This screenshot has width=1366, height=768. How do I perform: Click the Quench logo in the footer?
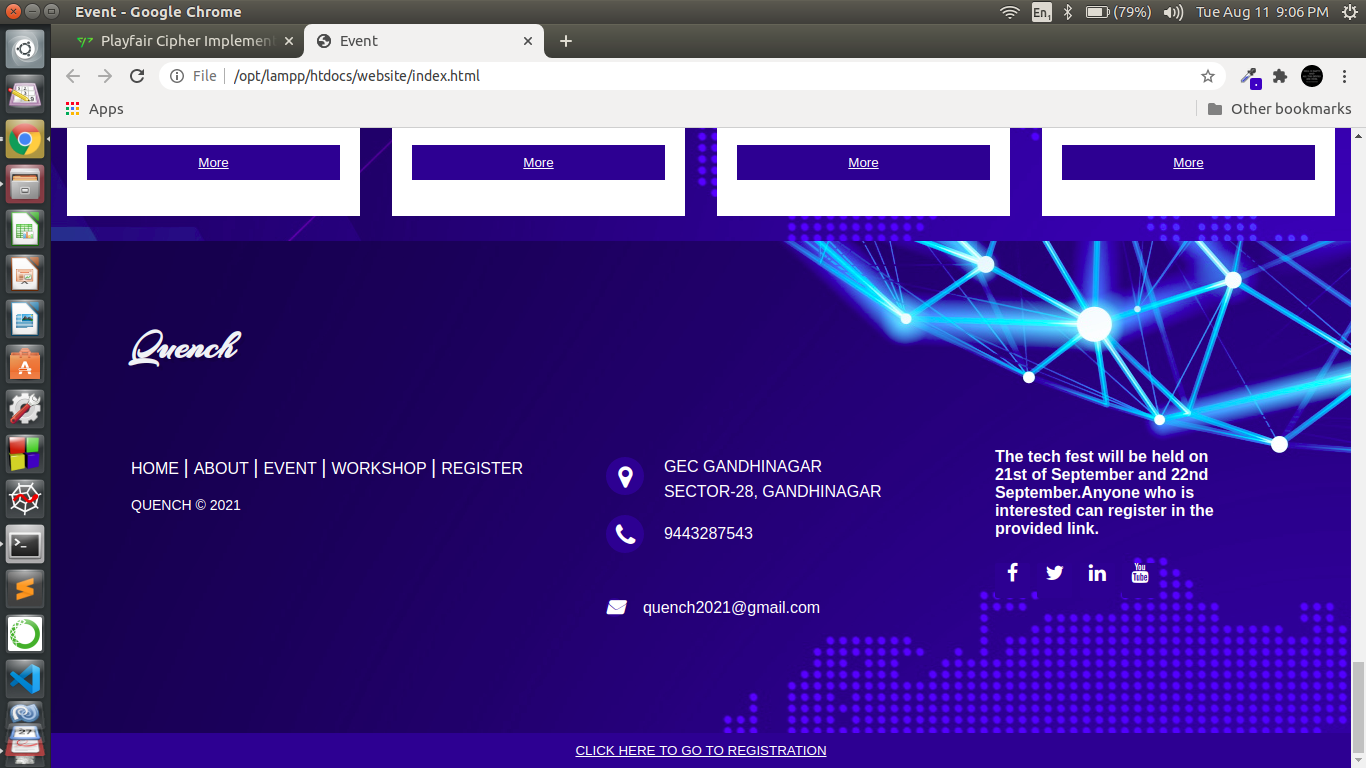(185, 347)
